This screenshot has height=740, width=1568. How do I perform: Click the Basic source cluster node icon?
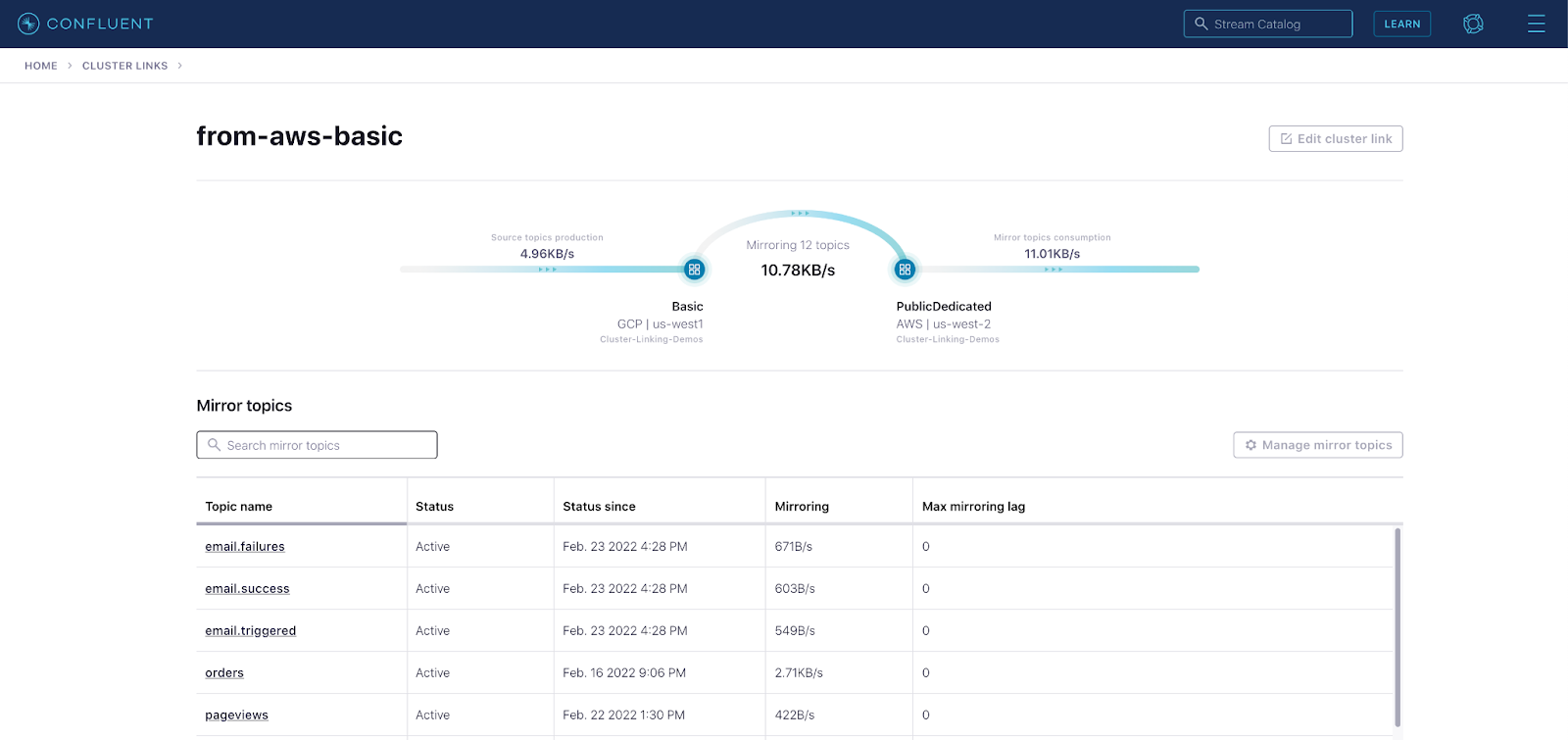(694, 269)
